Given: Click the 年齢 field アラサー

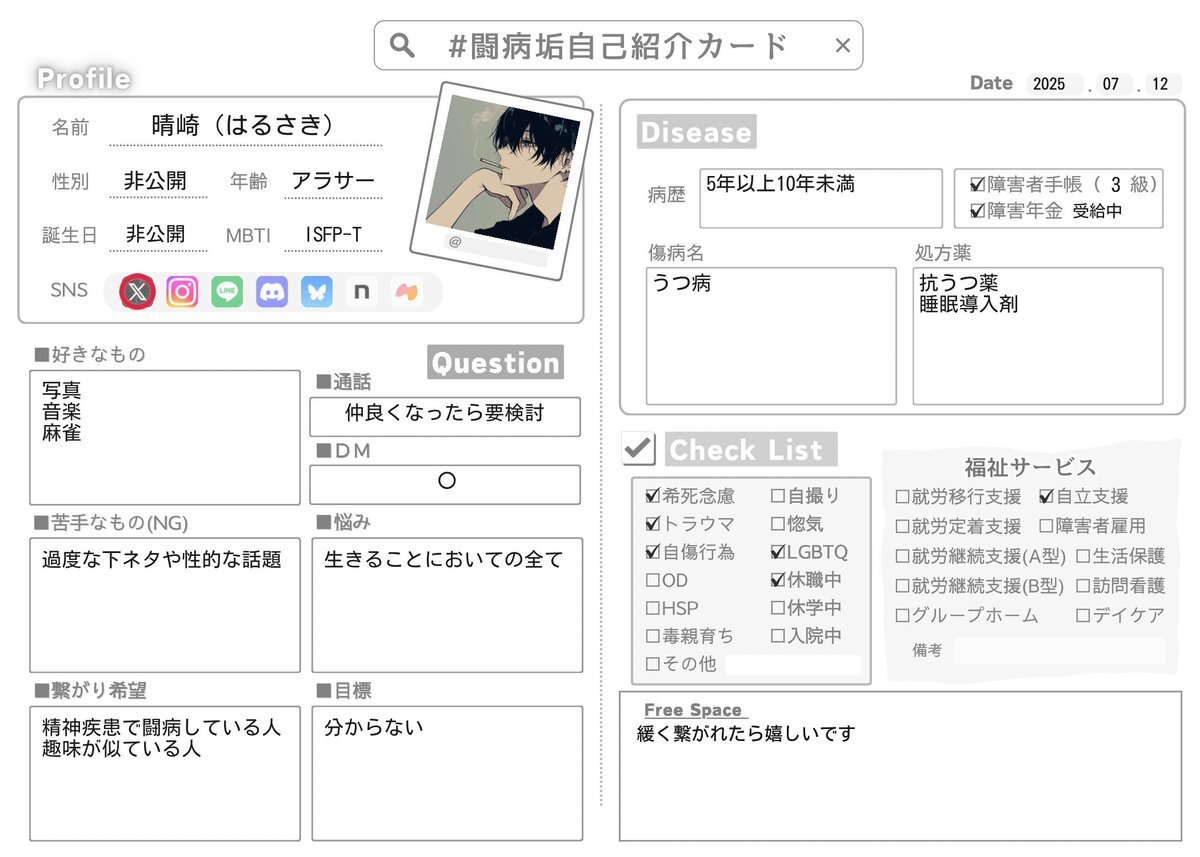Looking at the screenshot, I should [x=333, y=181].
